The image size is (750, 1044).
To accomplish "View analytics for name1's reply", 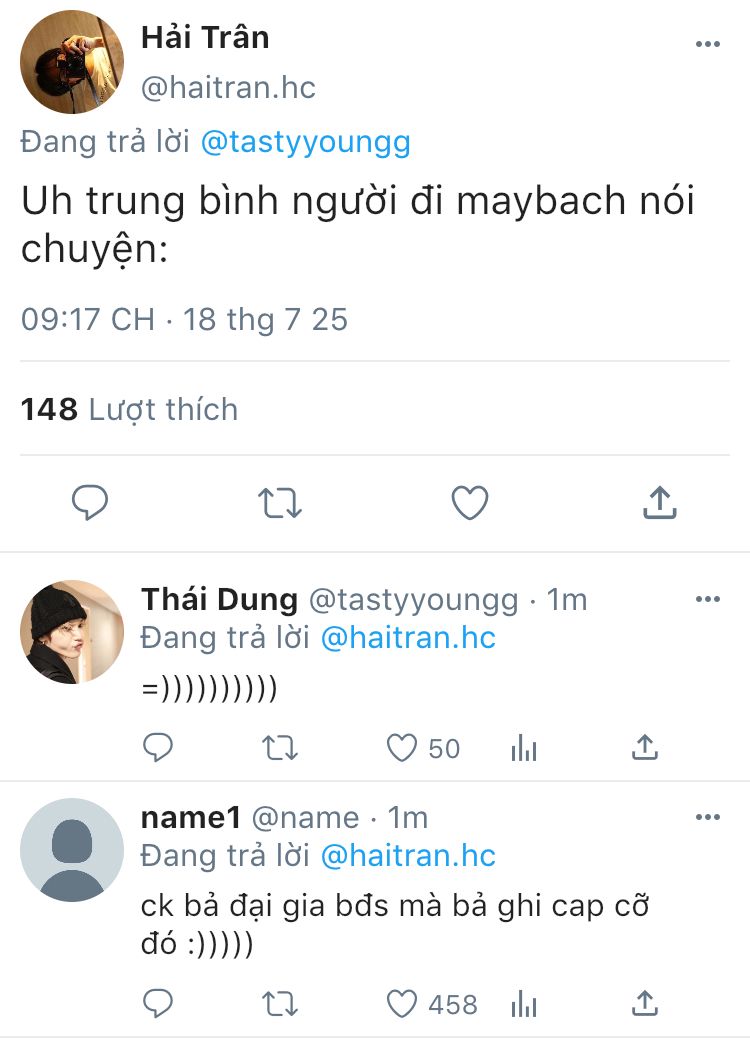I will [x=524, y=1004].
